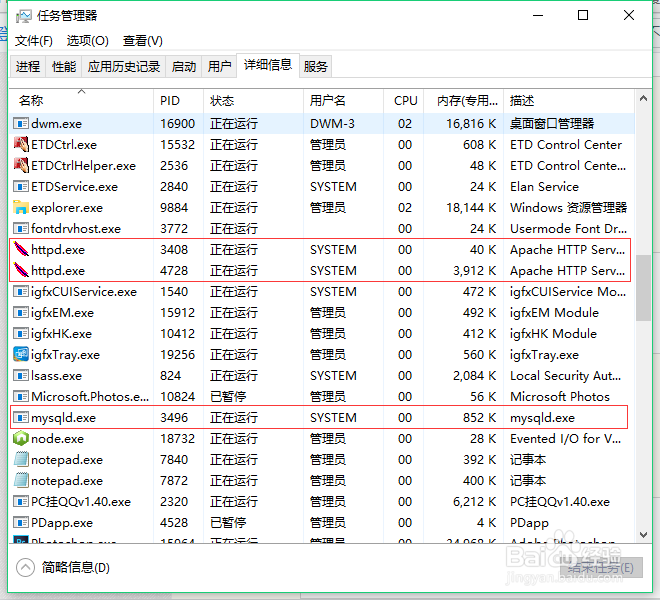Click the explorer.exe folder icon

(x=21, y=207)
